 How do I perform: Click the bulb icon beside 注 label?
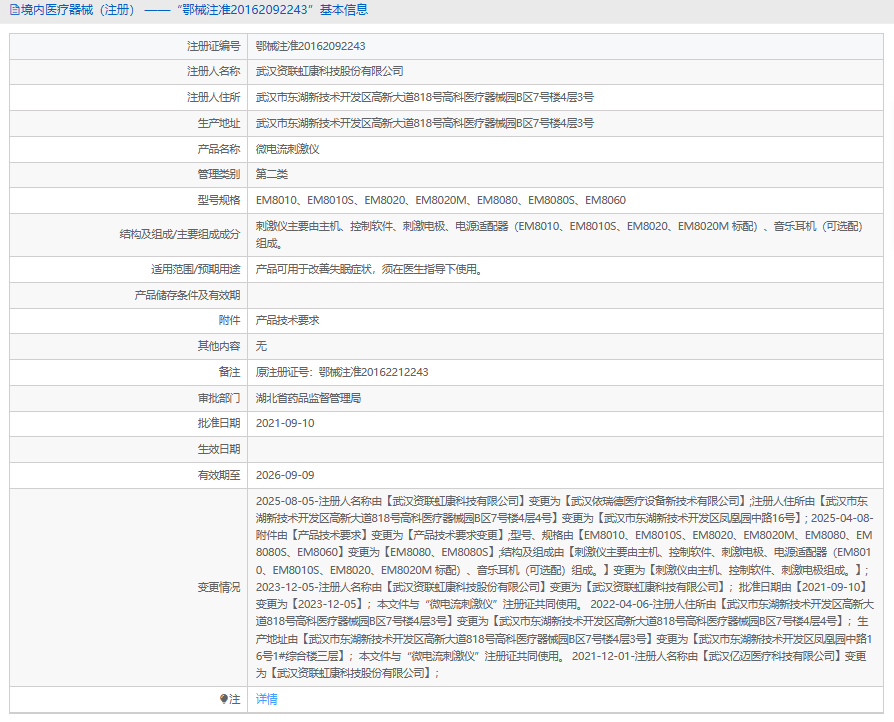pyautogui.click(x=224, y=699)
